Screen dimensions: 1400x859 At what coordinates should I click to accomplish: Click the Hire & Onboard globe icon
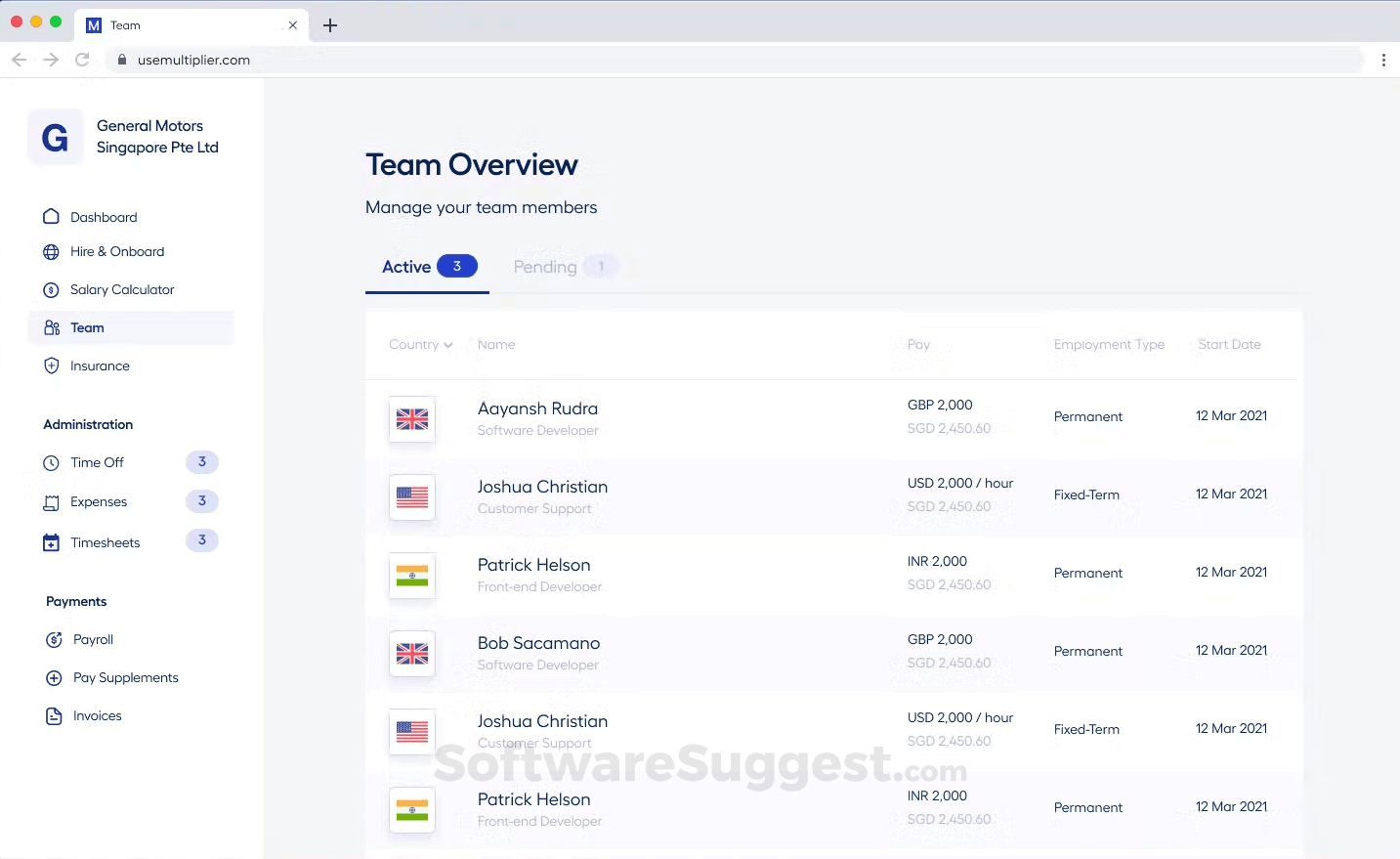pyautogui.click(x=52, y=252)
